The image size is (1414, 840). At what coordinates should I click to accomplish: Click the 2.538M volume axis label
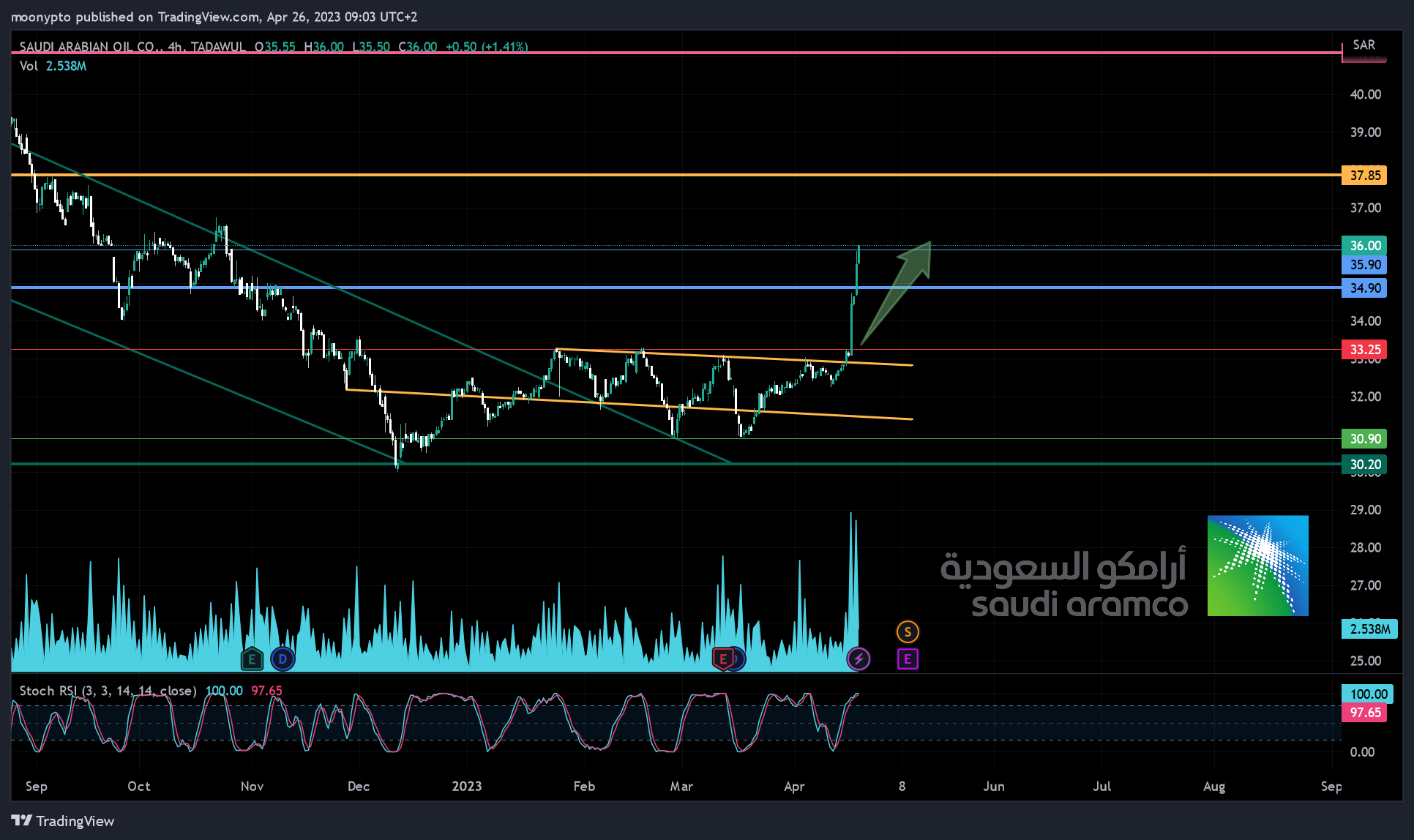click(1369, 629)
